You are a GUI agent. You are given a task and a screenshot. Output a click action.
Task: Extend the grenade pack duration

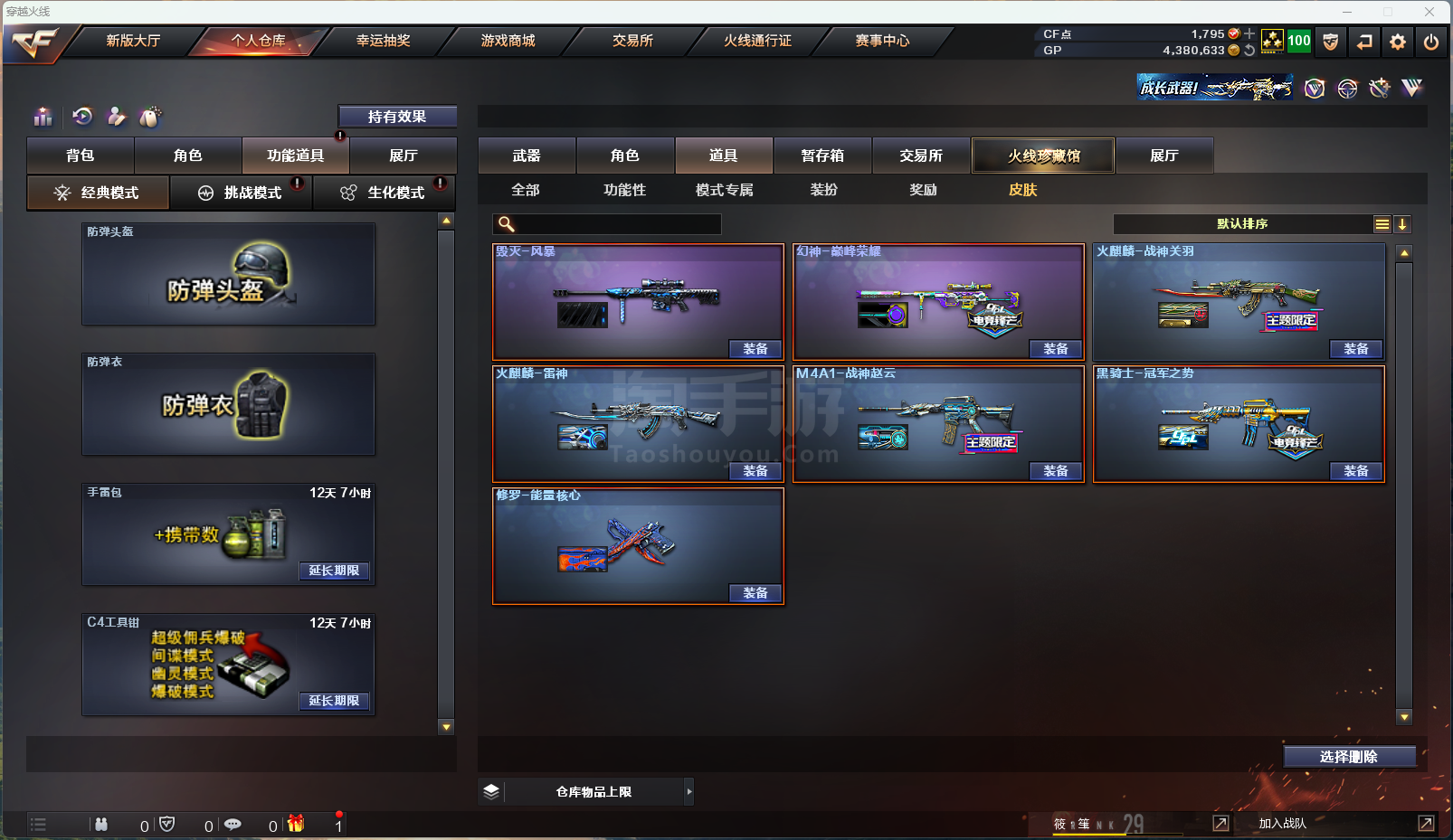[334, 571]
